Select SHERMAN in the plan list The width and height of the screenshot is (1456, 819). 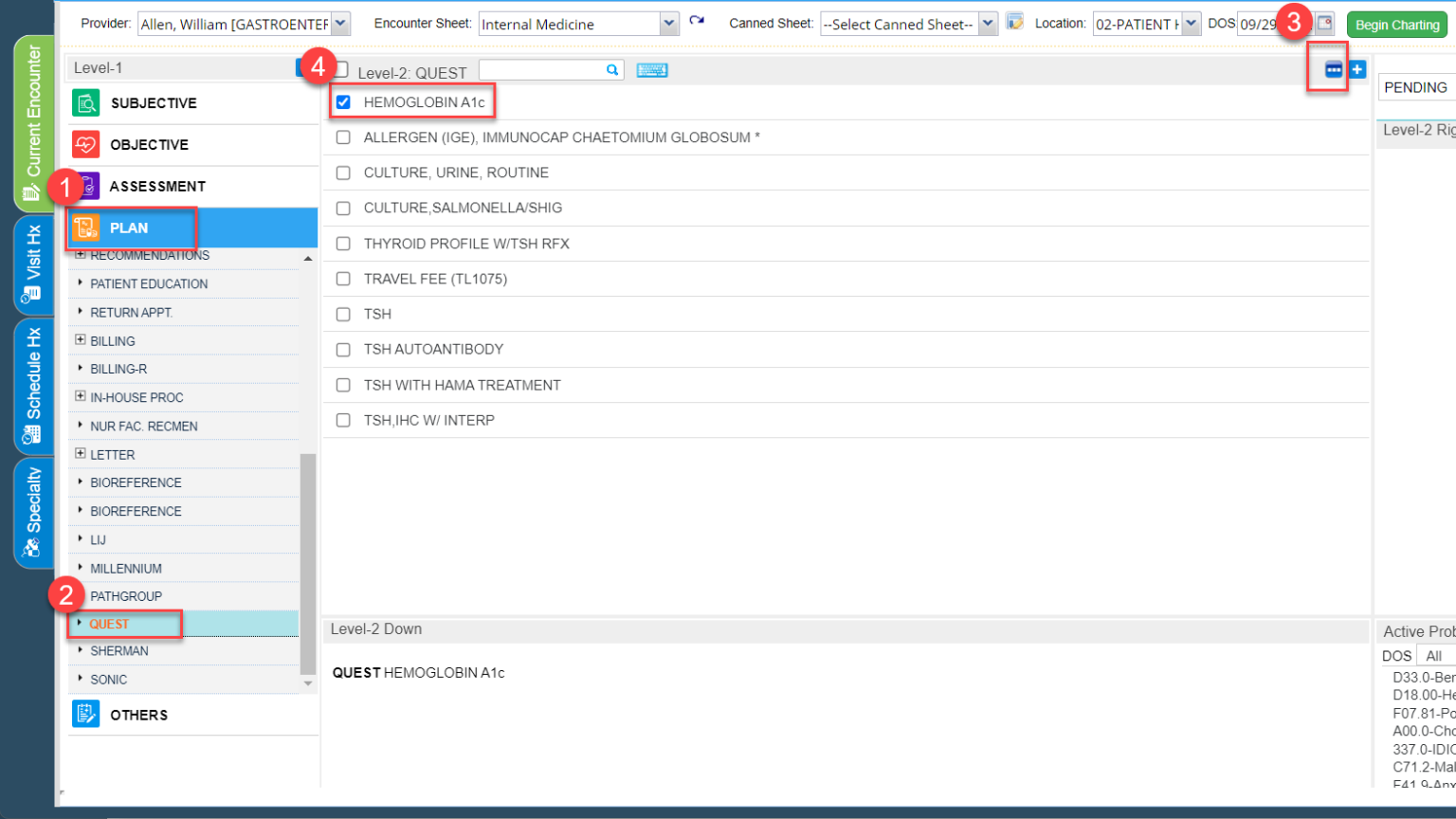[119, 651]
